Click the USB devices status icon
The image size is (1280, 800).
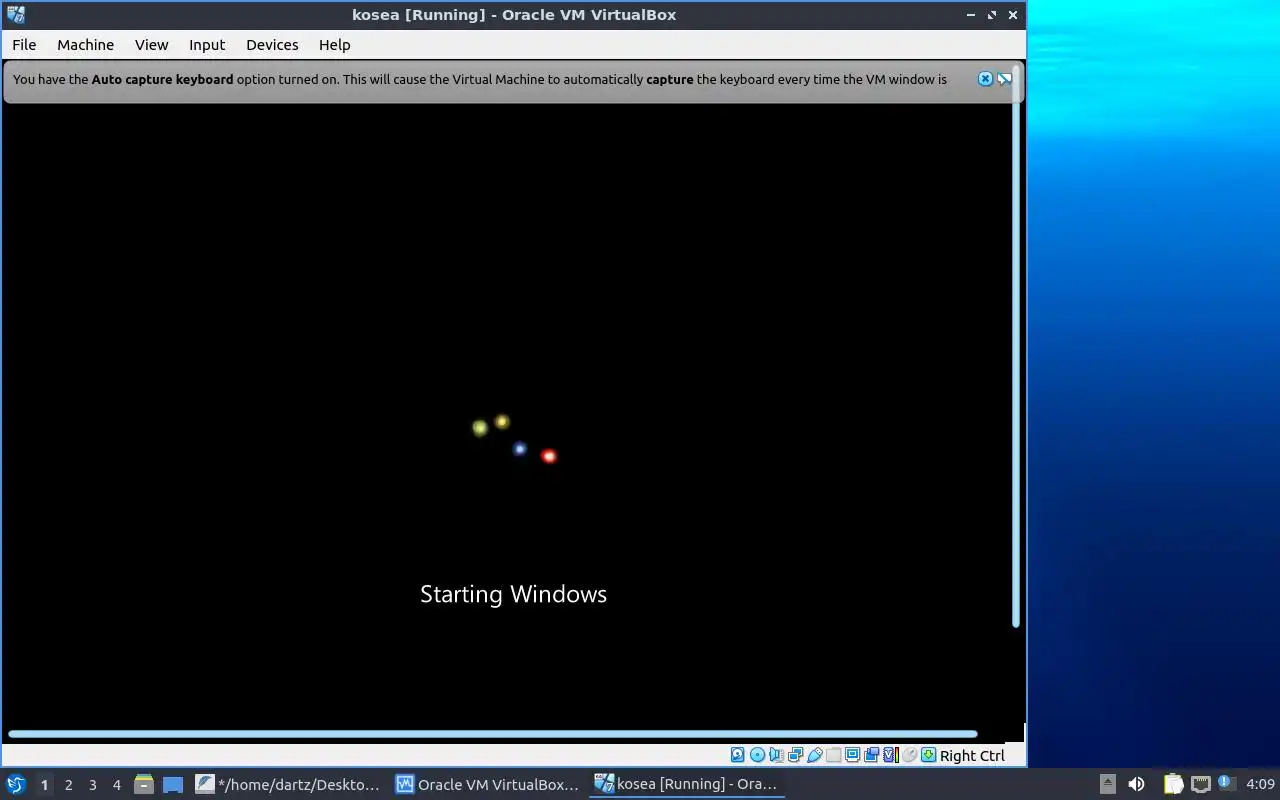tap(815, 755)
